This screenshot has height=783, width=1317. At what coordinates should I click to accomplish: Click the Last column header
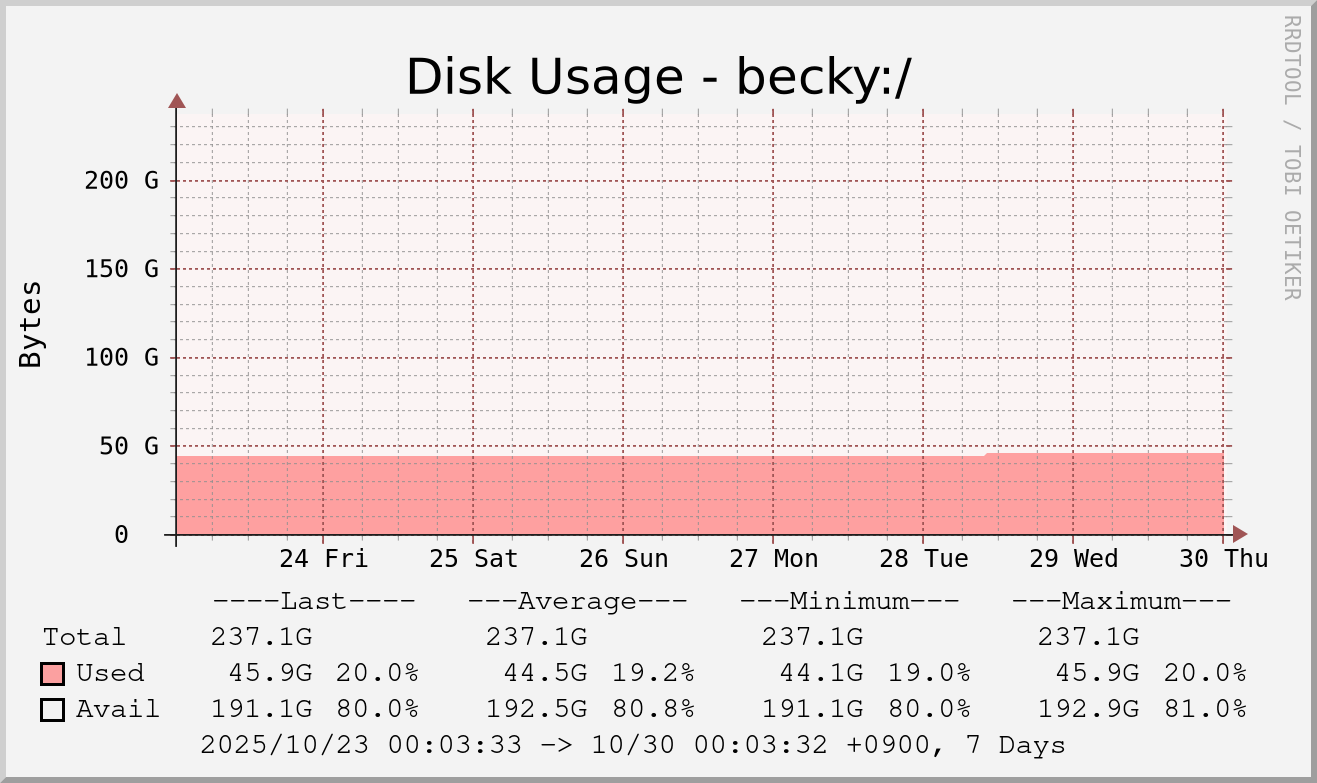click(313, 601)
